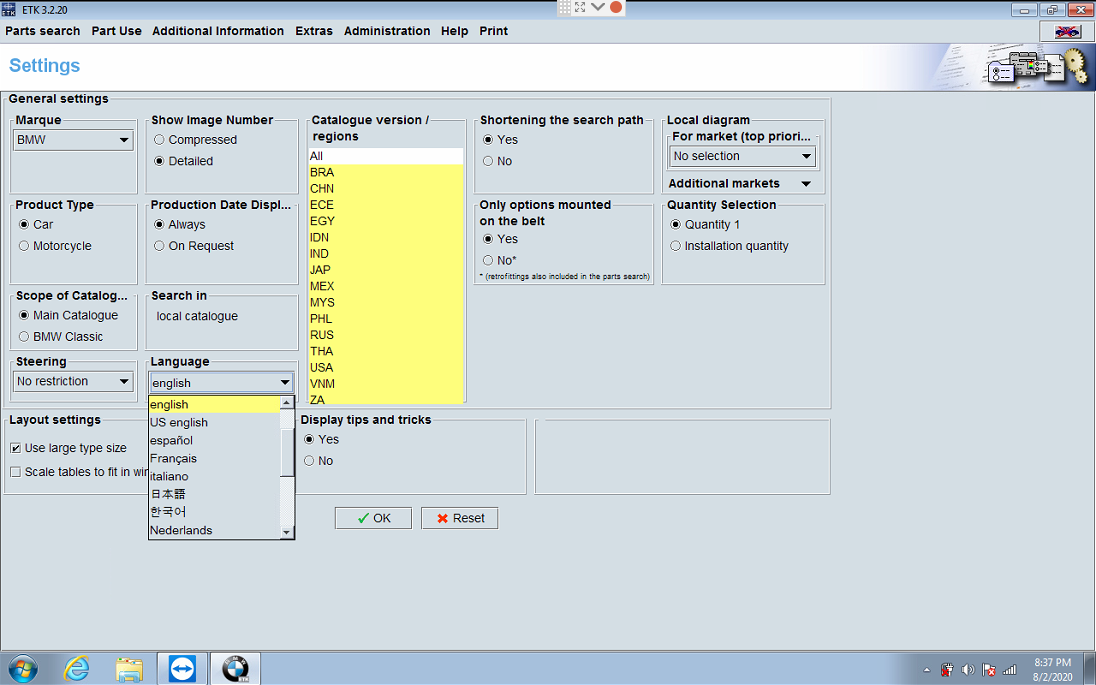Click the Action Center flag tray icon

coord(988,670)
